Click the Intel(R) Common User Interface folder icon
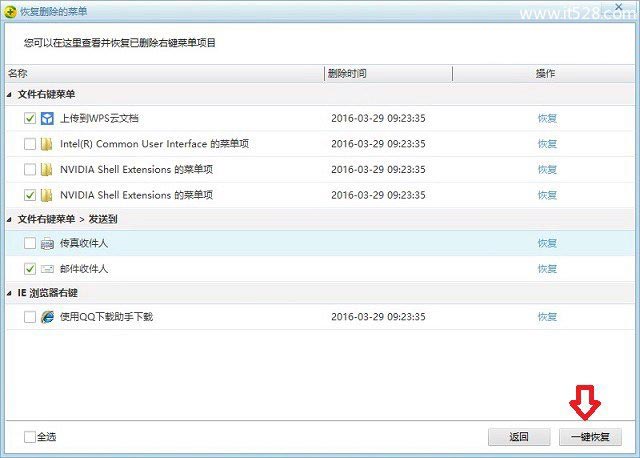 (47, 144)
